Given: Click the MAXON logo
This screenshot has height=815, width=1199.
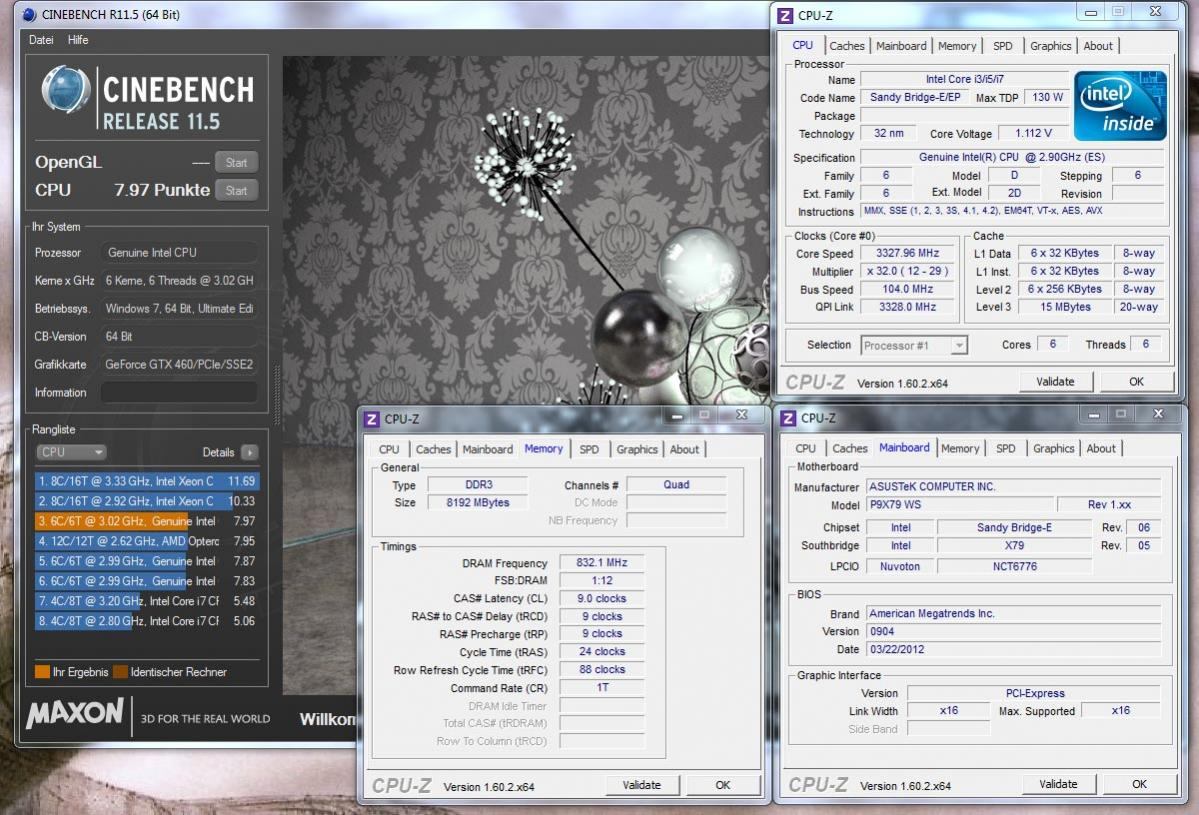Looking at the screenshot, I should pyautogui.click(x=75, y=713).
